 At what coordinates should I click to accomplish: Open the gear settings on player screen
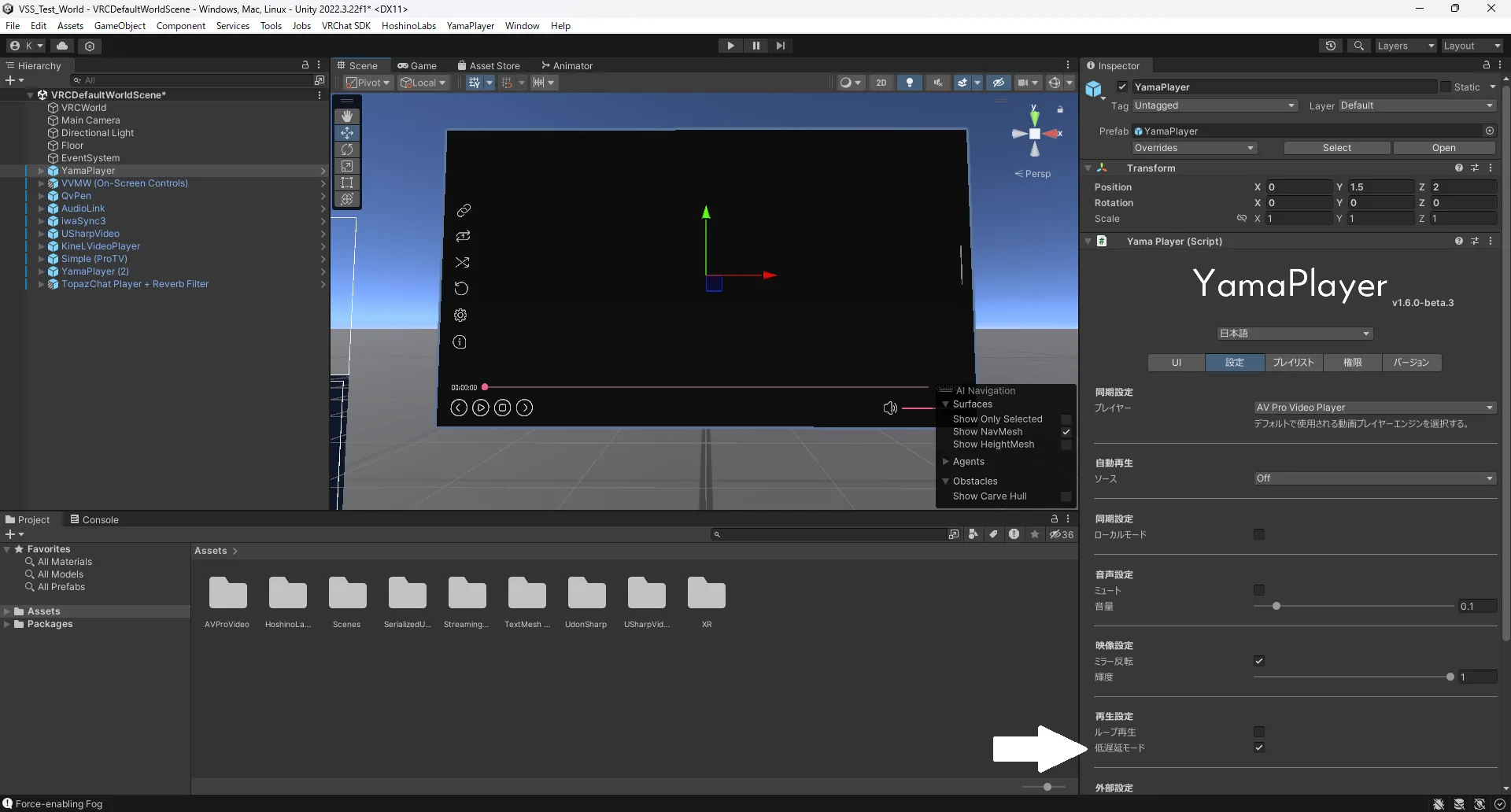point(460,316)
